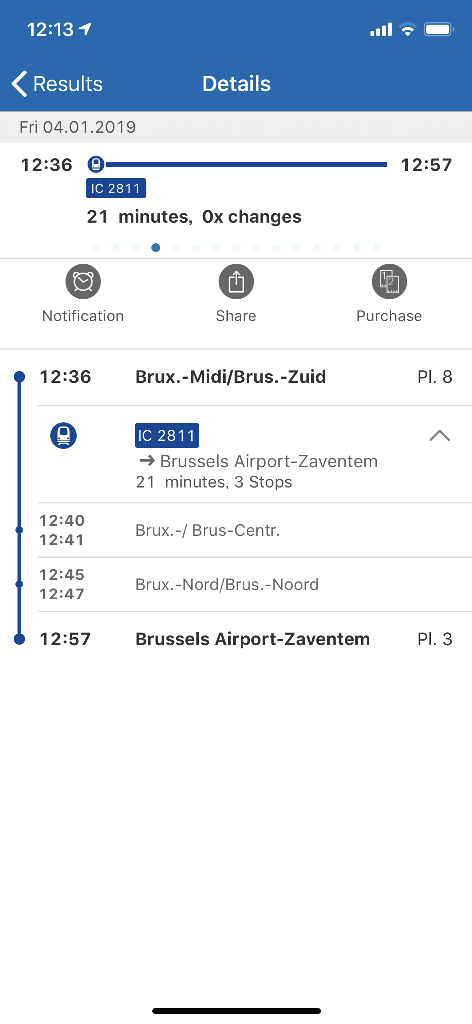Viewport: 472px width, 1024px height.
Task: Tap the train icon on summary bar
Action: [96, 164]
